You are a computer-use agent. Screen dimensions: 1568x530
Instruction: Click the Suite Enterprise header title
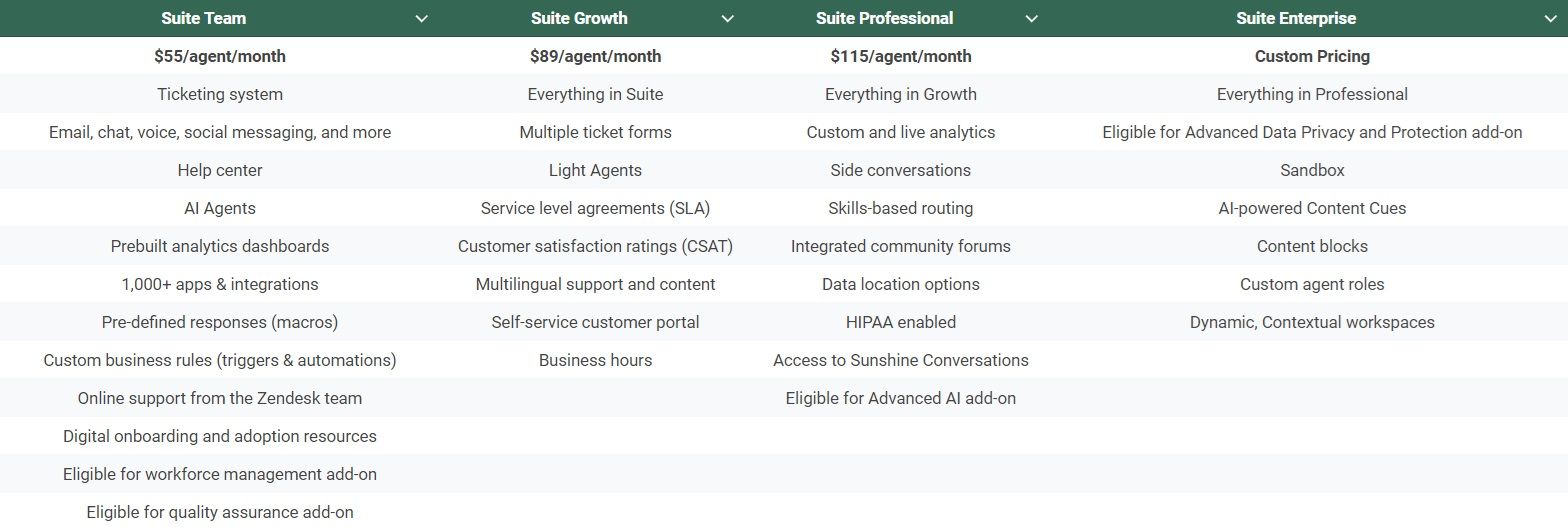(x=1296, y=18)
